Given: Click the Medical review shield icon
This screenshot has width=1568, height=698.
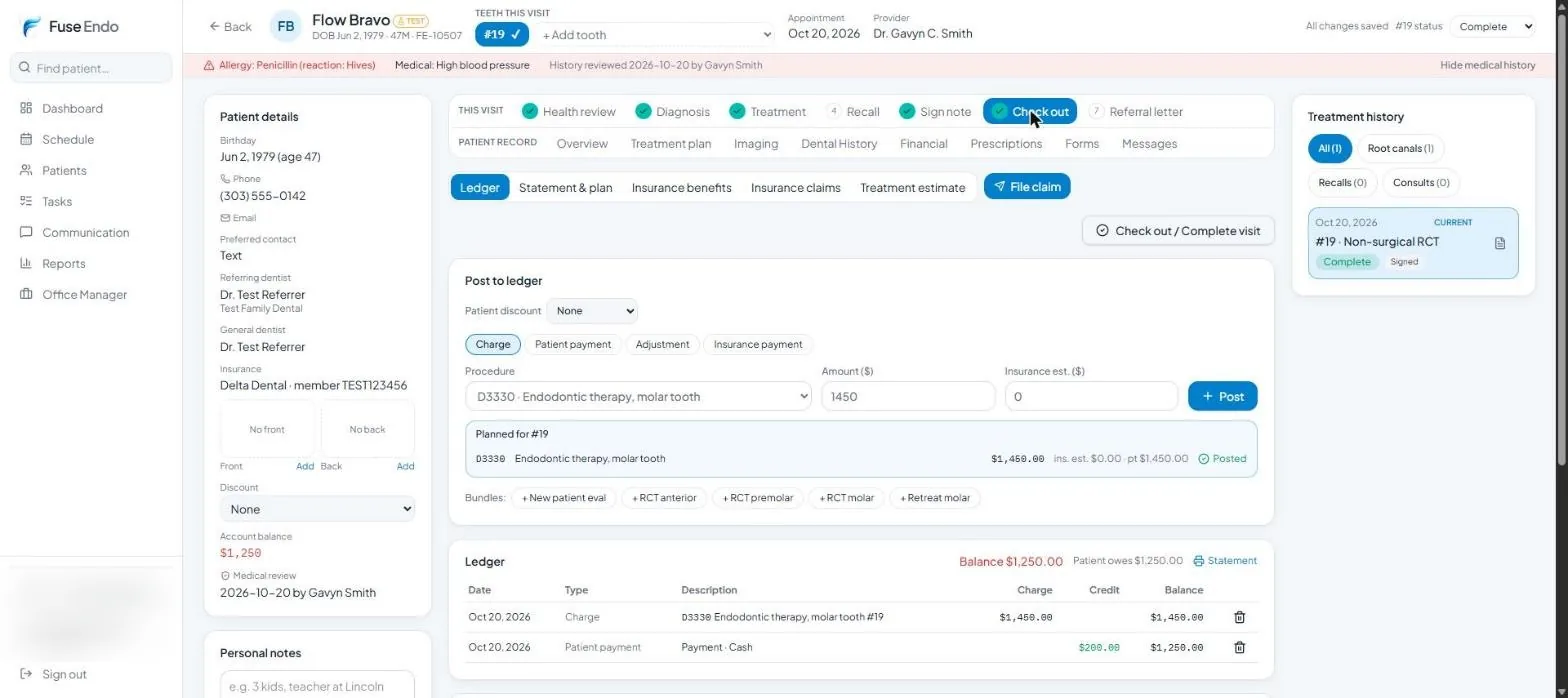Looking at the screenshot, I should (x=225, y=576).
